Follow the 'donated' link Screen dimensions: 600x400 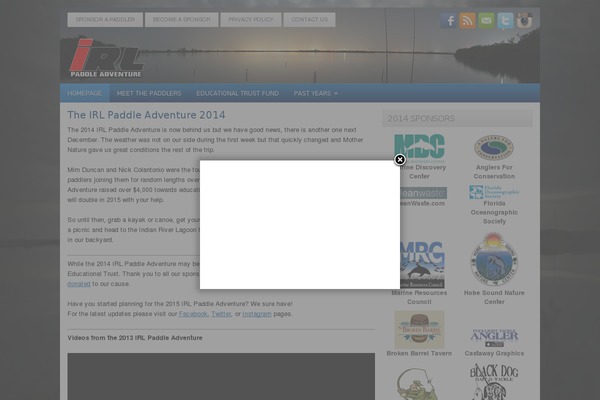pos(79,284)
